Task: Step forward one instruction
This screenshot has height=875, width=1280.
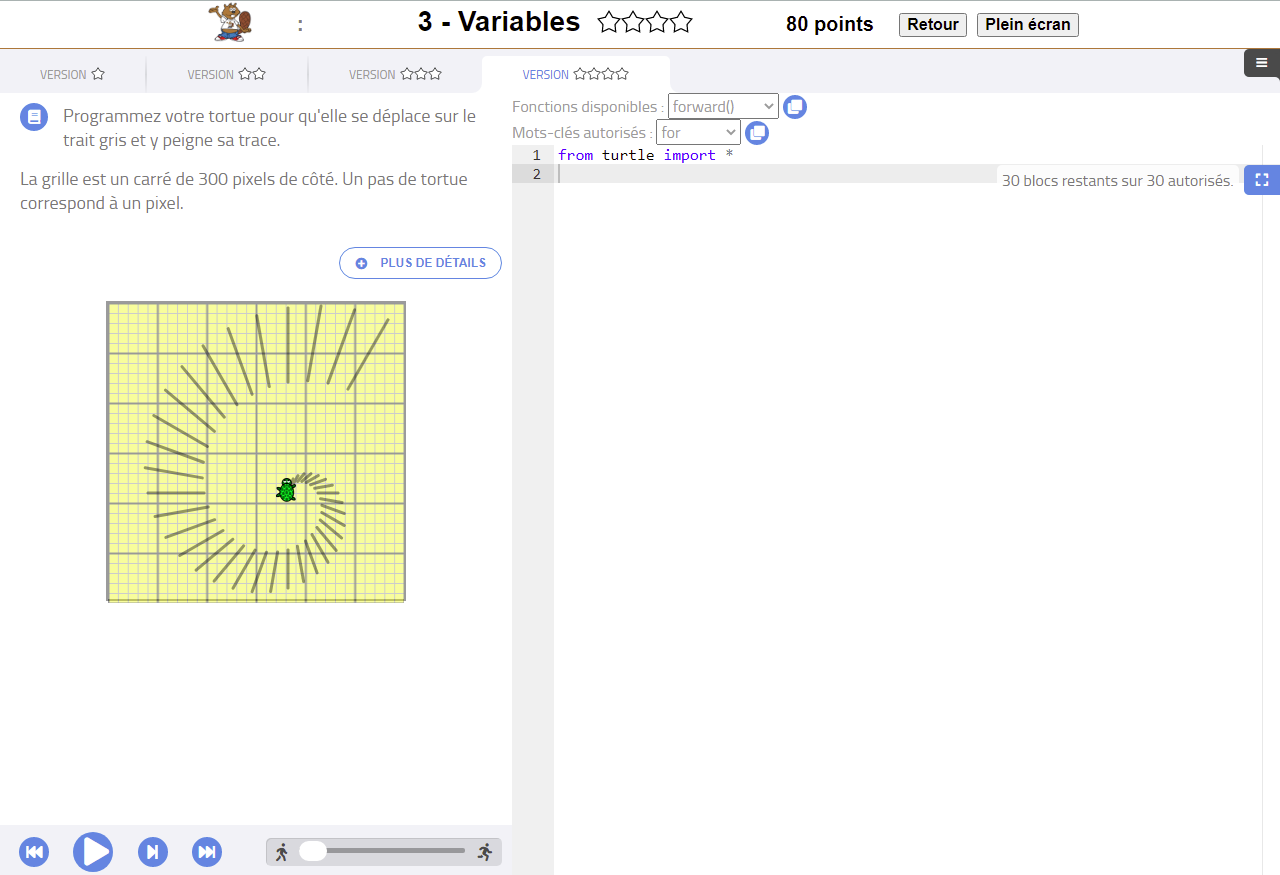Action: tap(152, 852)
